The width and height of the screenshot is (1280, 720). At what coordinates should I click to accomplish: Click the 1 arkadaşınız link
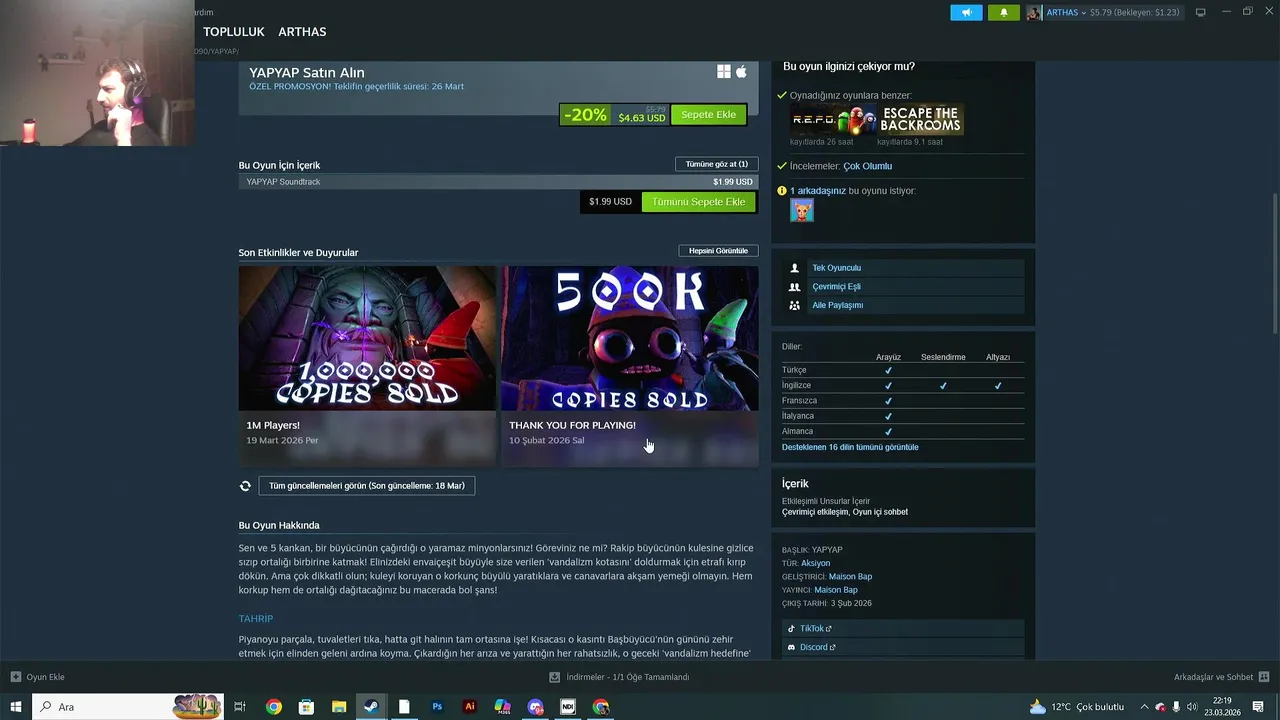818,191
